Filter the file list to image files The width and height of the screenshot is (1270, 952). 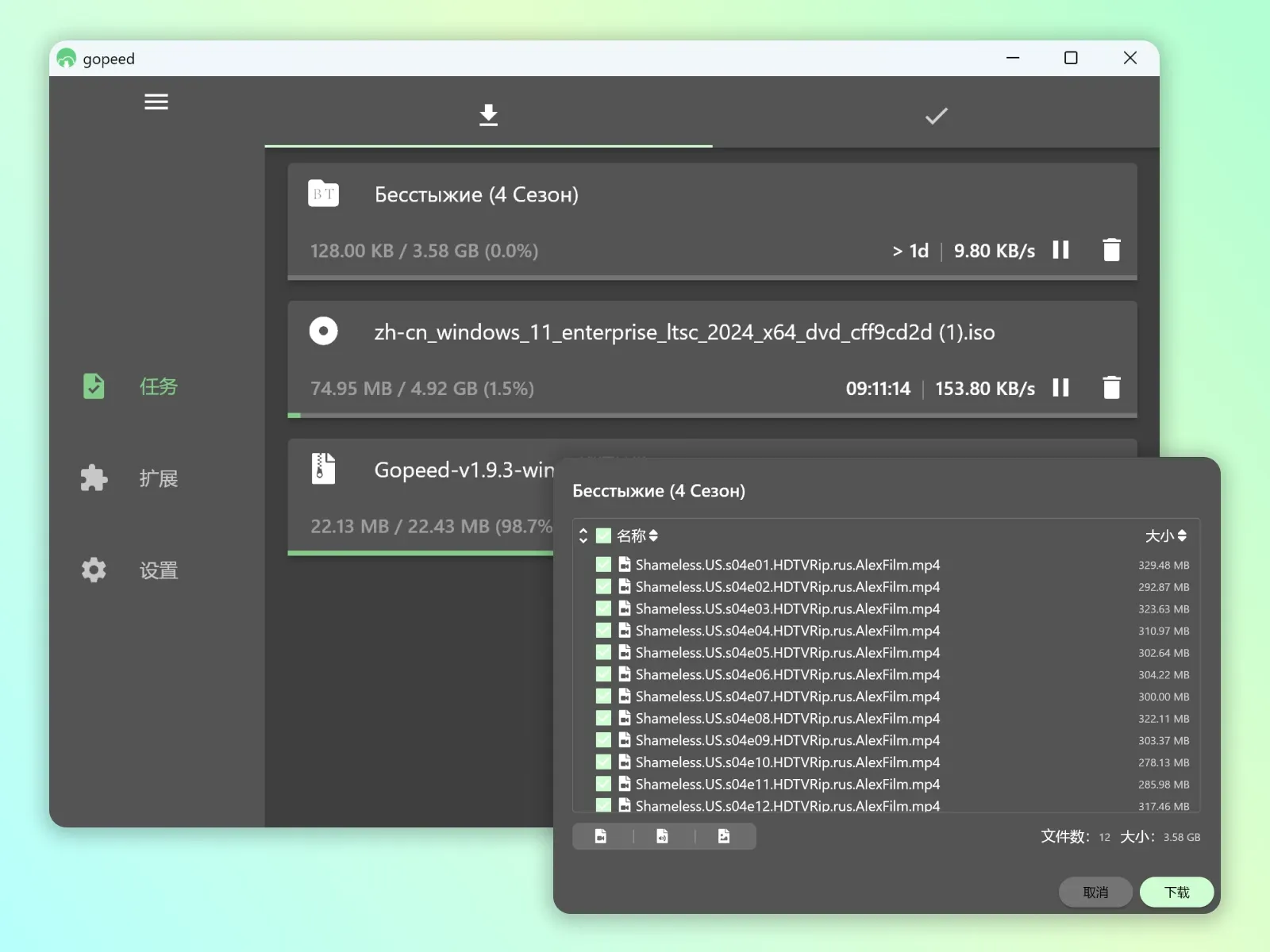pyautogui.click(x=724, y=836)
